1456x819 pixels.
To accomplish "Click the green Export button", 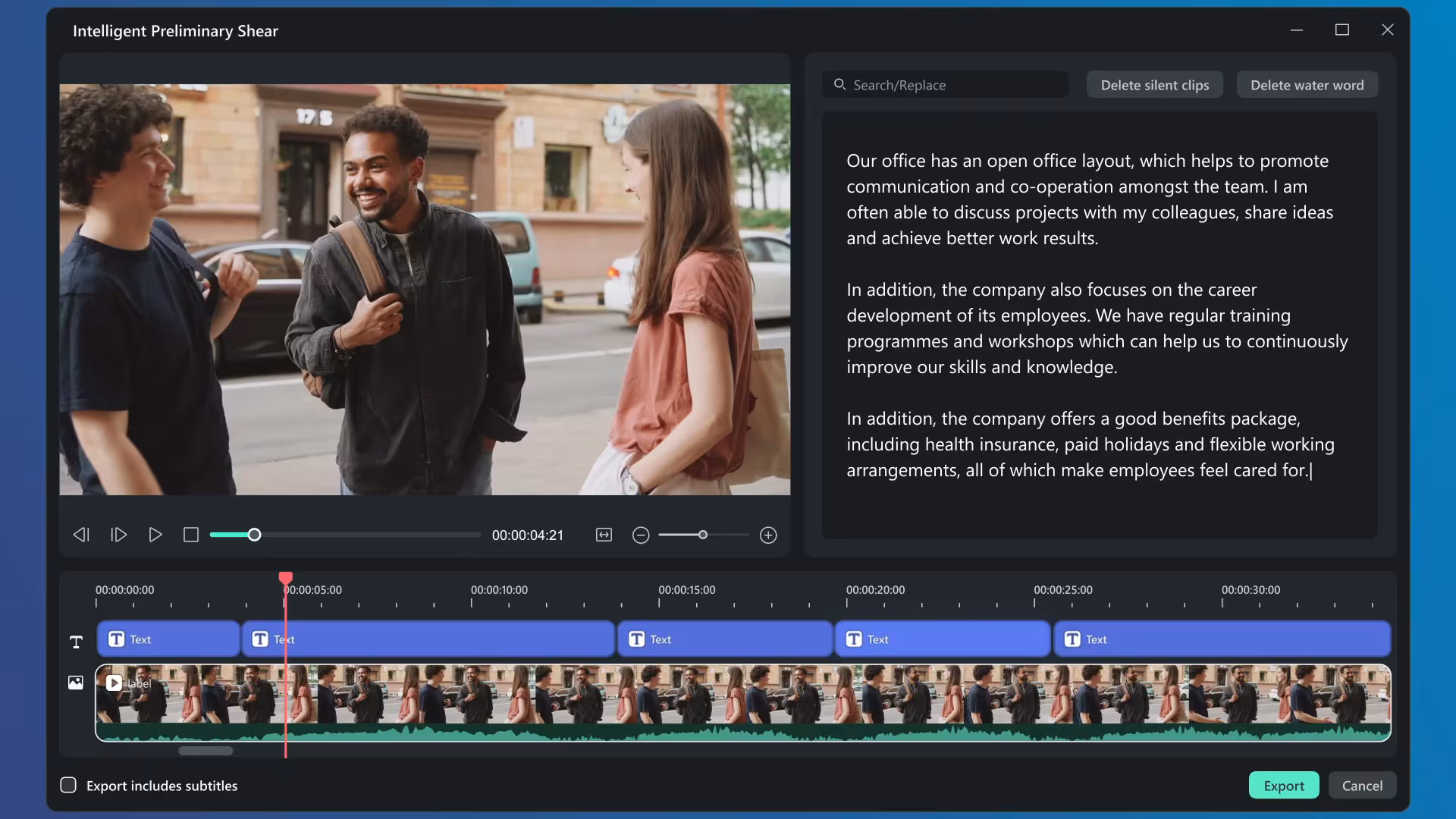I will coord(1283,786).
